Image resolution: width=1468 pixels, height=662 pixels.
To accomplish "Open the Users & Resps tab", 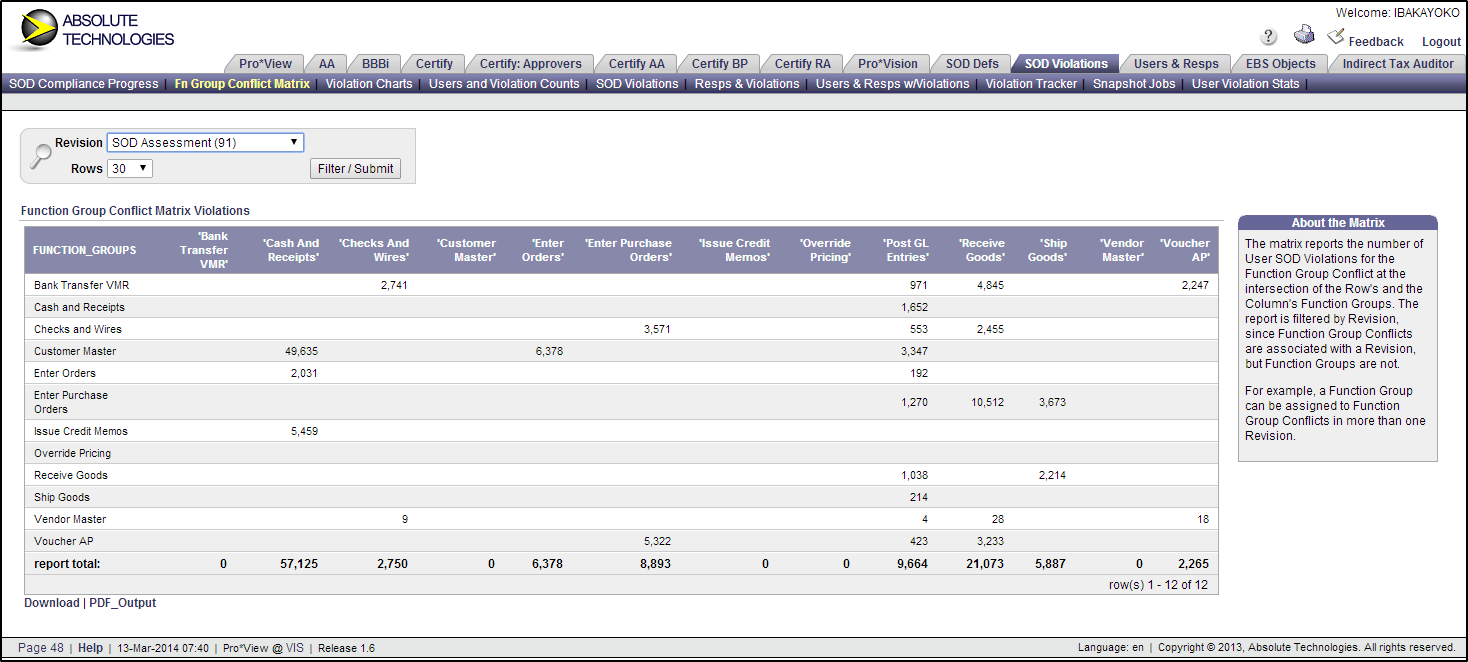I will [1176, 64].
